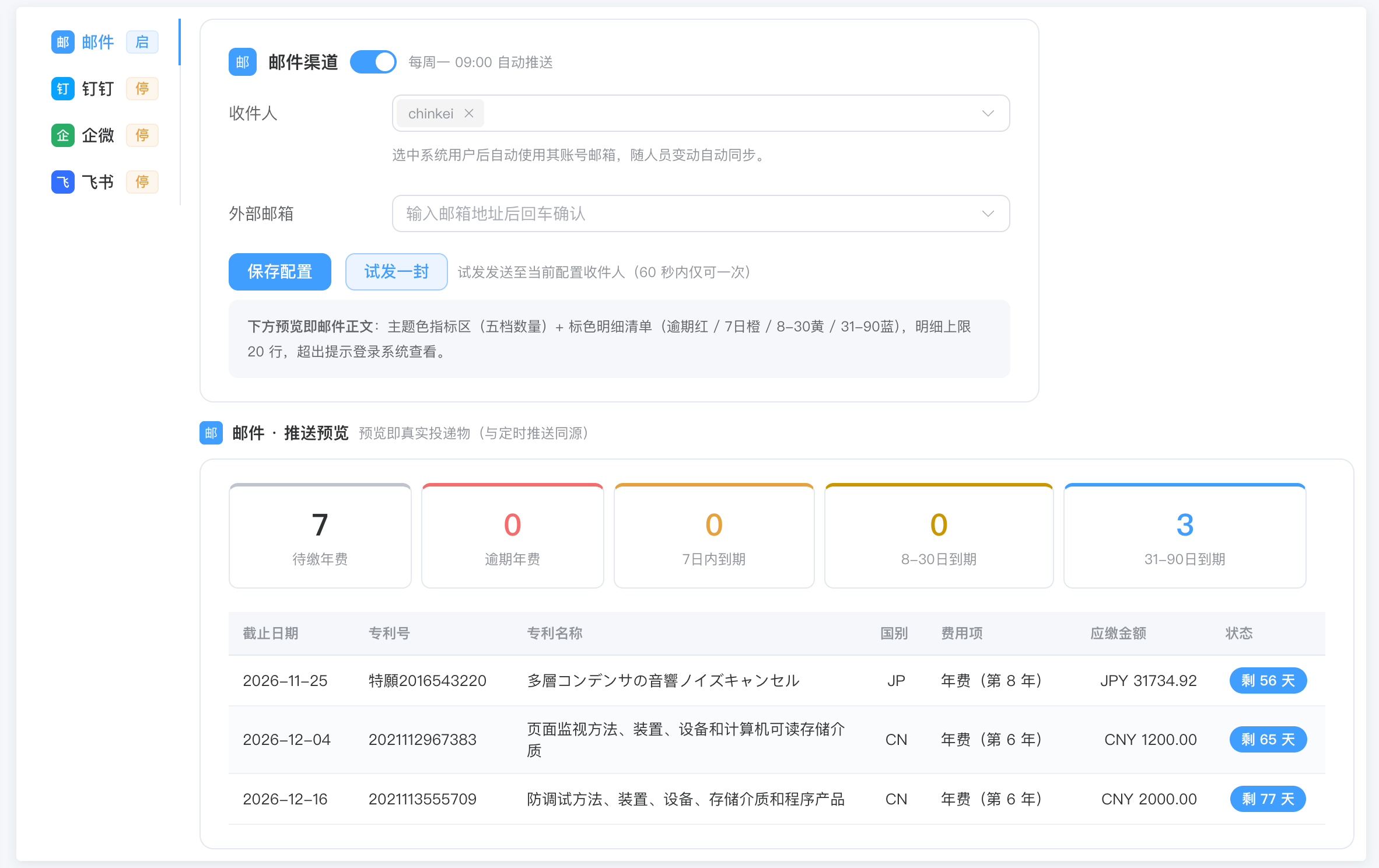Click the date 2026-12-16 cell

tap(285, 799)
